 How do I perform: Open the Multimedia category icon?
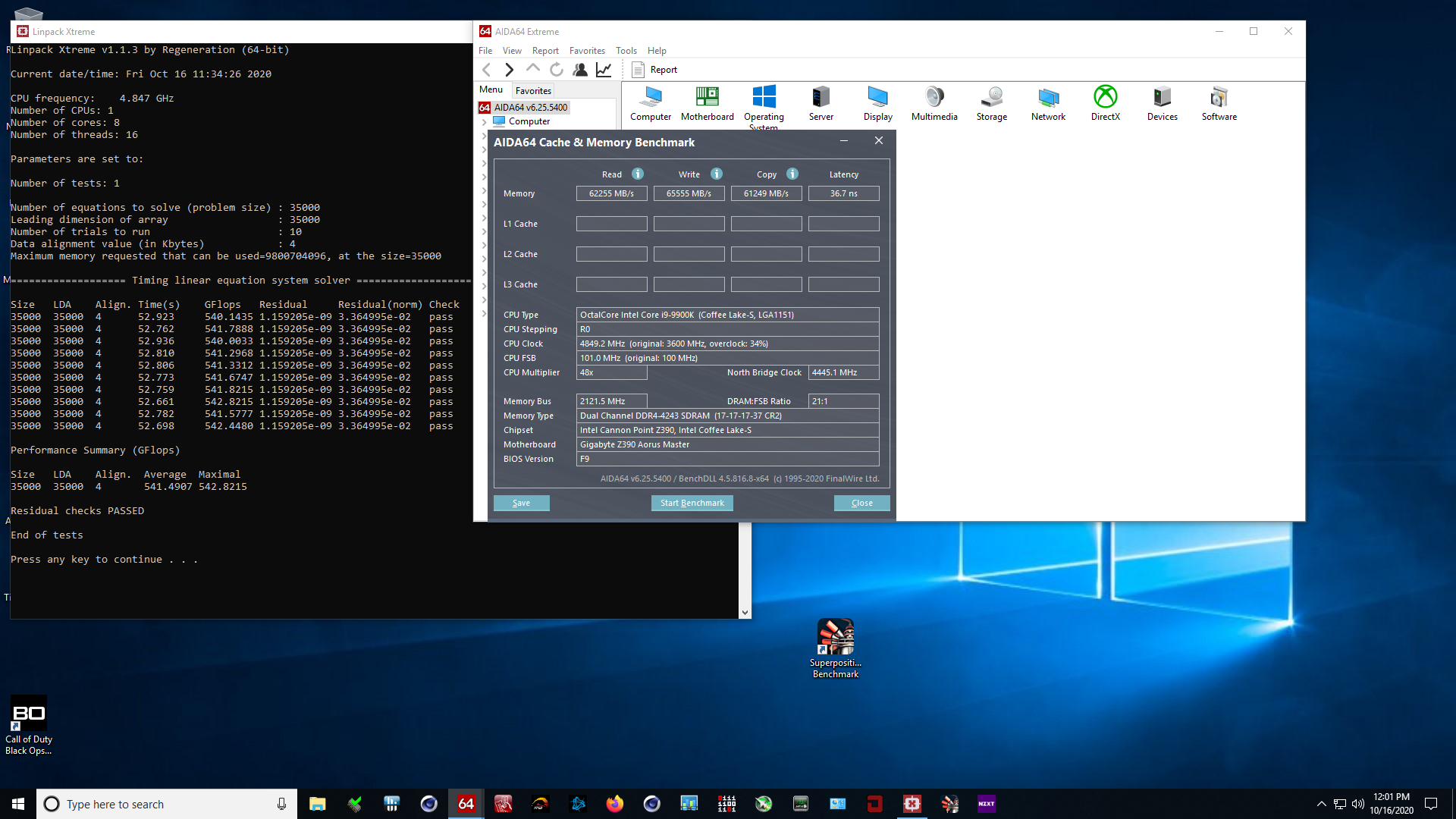(x=934, y=104)
